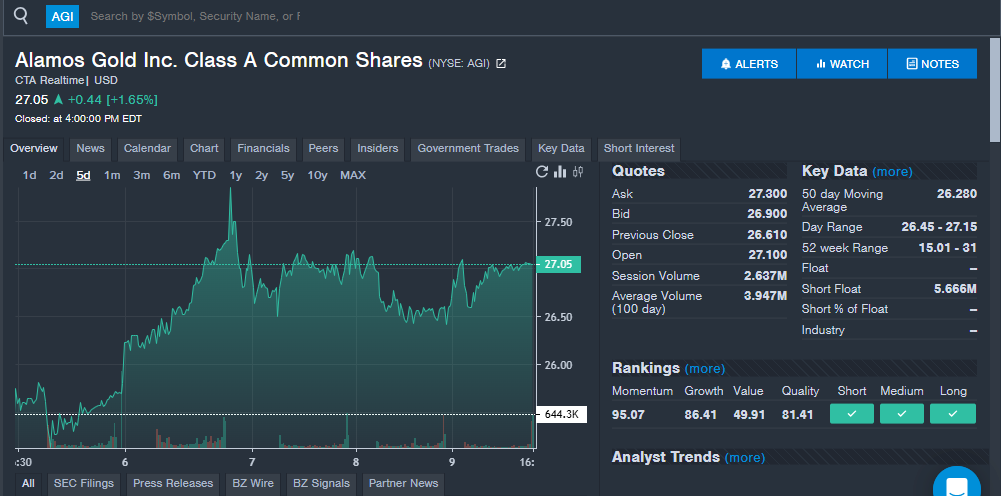Select the 1d chart range

[29, 176]
